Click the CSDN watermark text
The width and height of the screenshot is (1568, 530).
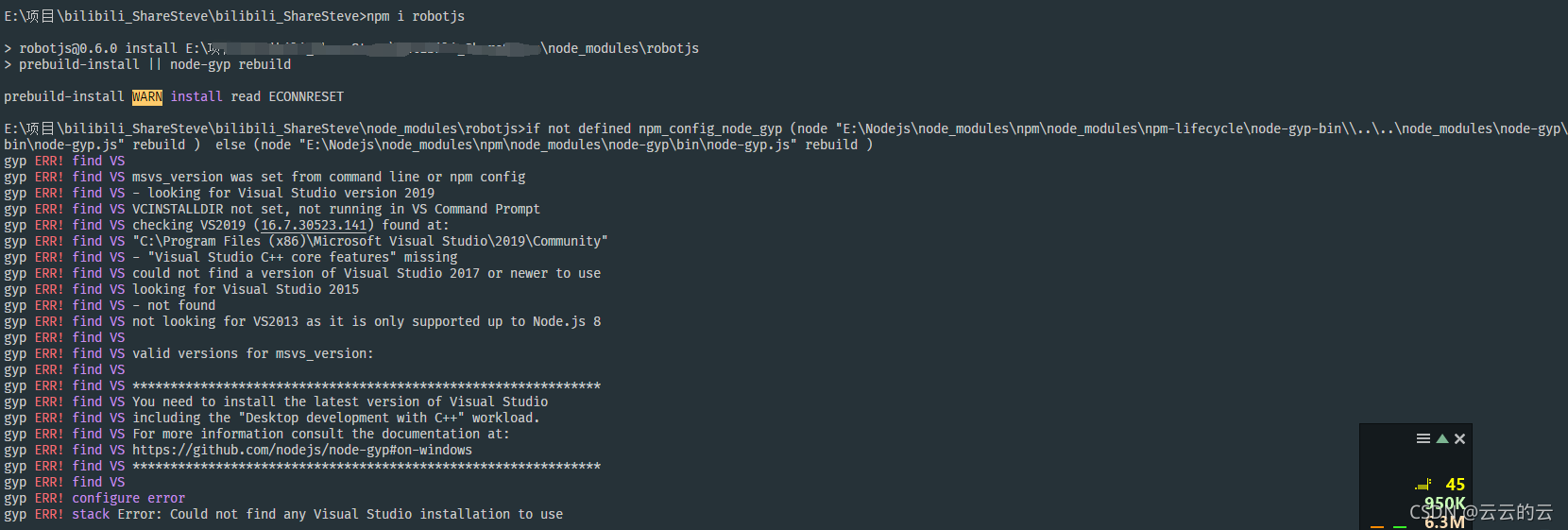(1481, 512)
